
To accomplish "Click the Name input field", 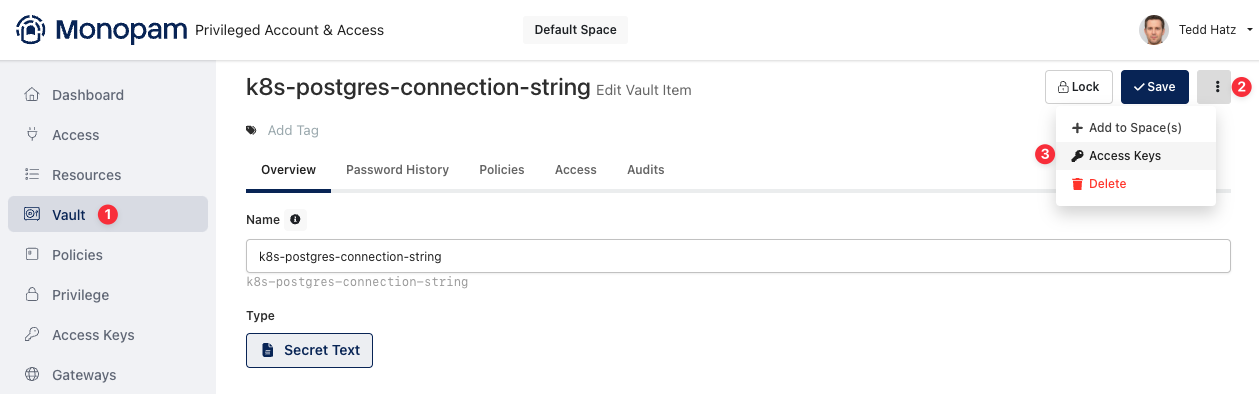I will coord(738,256).
